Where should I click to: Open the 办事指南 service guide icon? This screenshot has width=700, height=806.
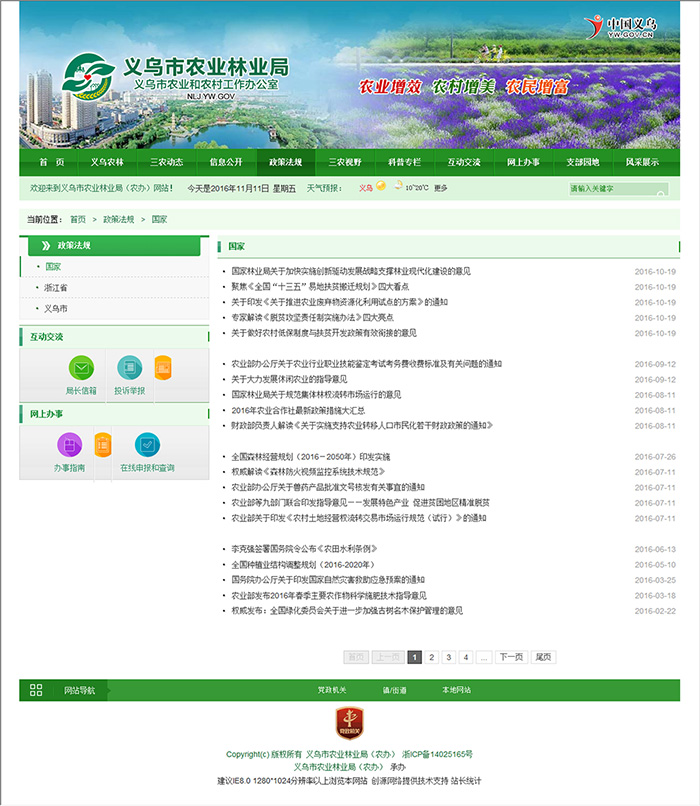(x=69, y=444)
